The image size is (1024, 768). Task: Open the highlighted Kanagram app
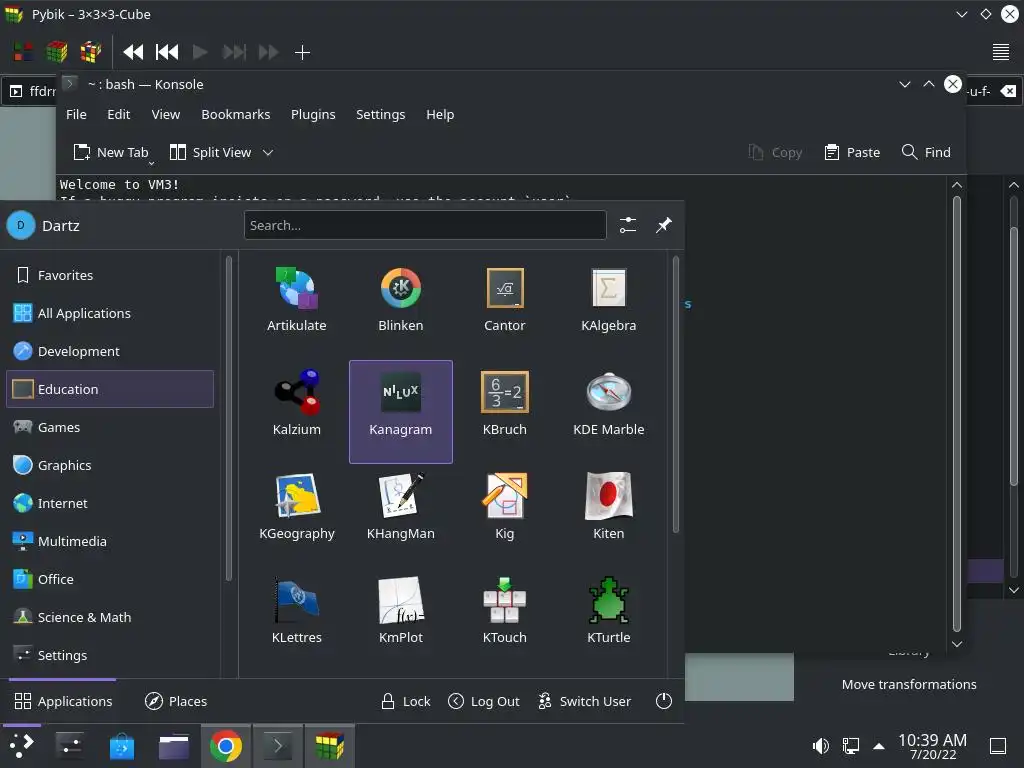tap(400, 411)
